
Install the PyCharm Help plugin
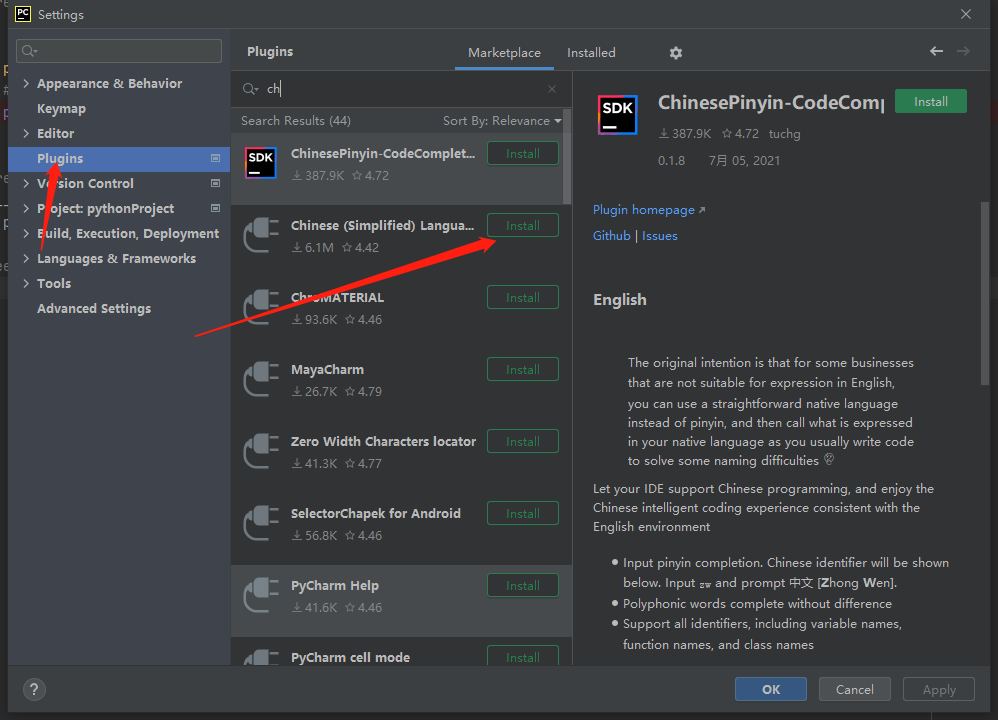523,585
